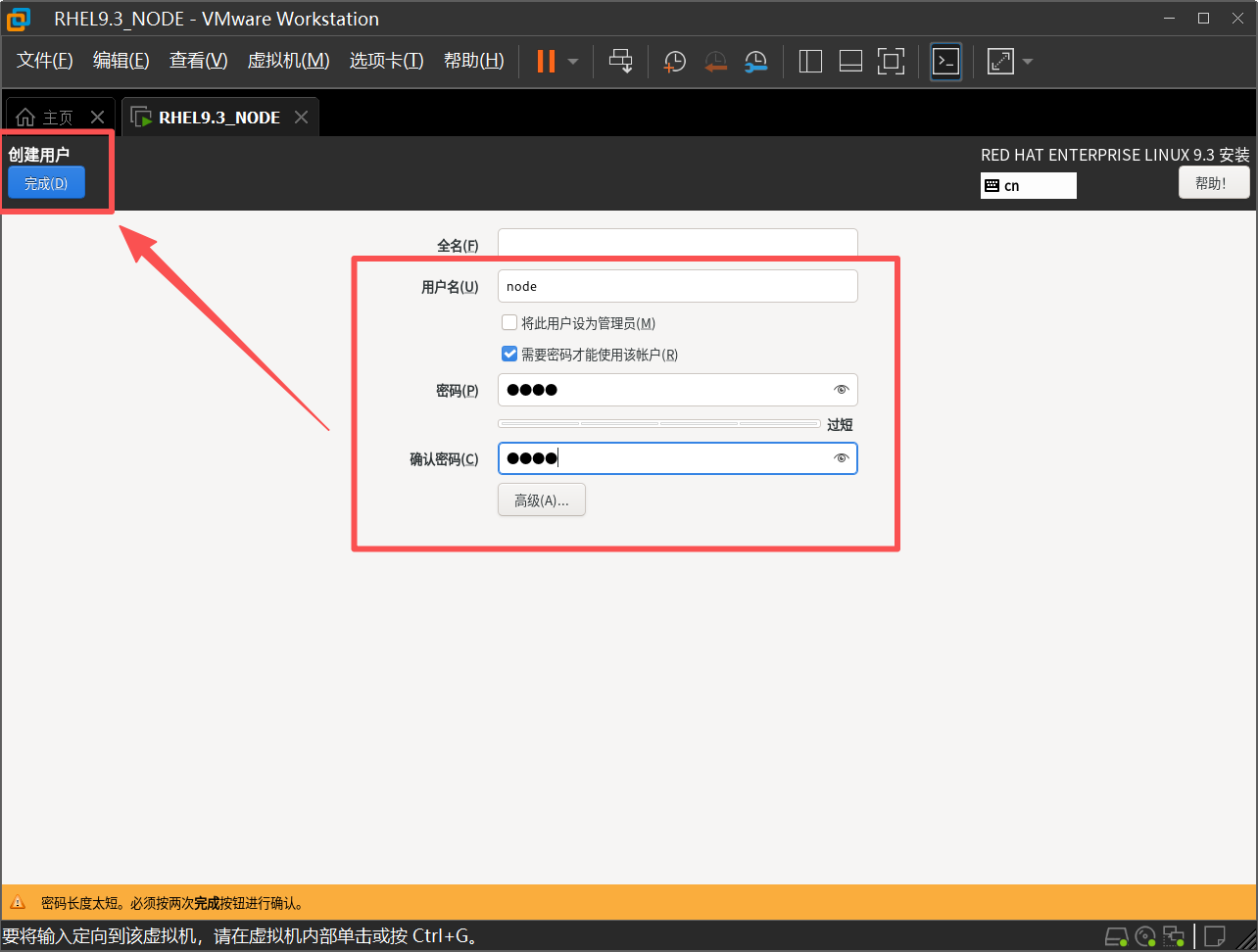This screenshot has width=1258, height=952.
Task: Click RED HAT ENTERPRISE LINUX 9.3 安装 text
Action: point(1116,155)
